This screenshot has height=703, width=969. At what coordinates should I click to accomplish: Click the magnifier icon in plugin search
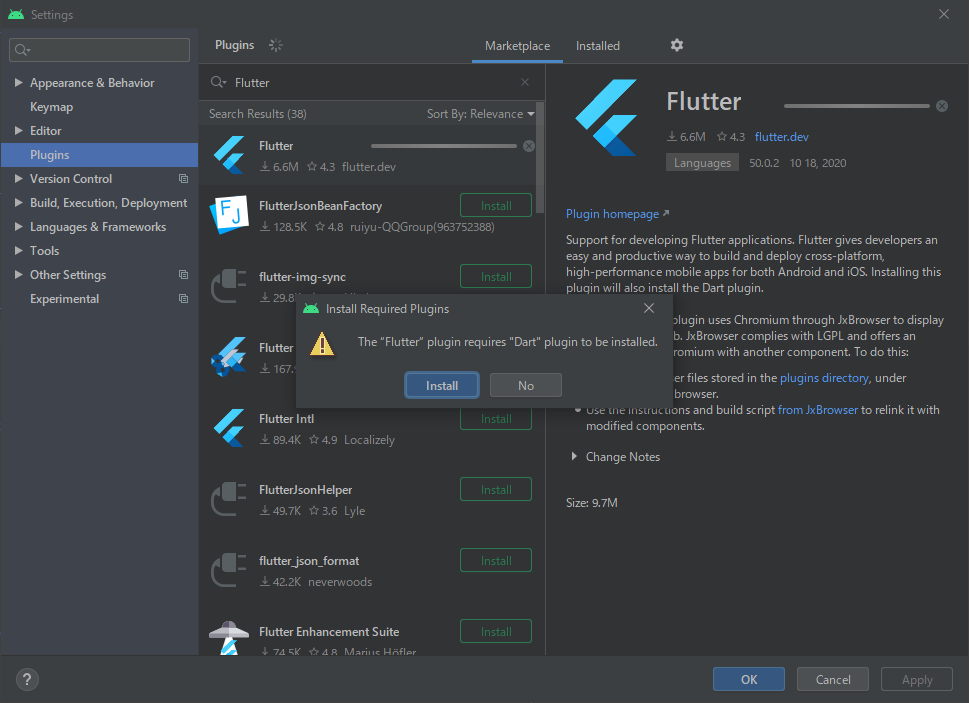click(x=218, y=82)
